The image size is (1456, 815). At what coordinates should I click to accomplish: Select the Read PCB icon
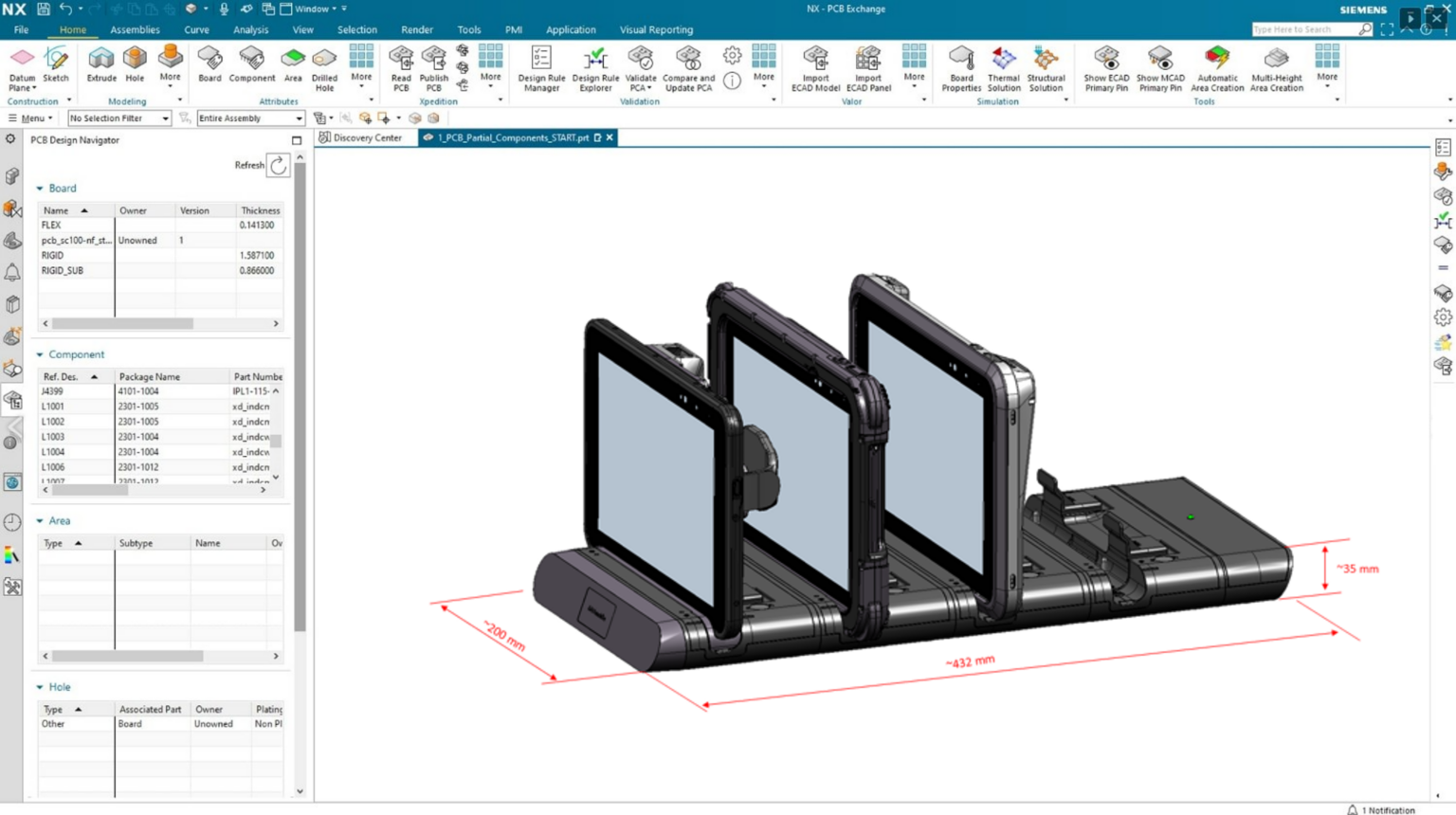401,61
